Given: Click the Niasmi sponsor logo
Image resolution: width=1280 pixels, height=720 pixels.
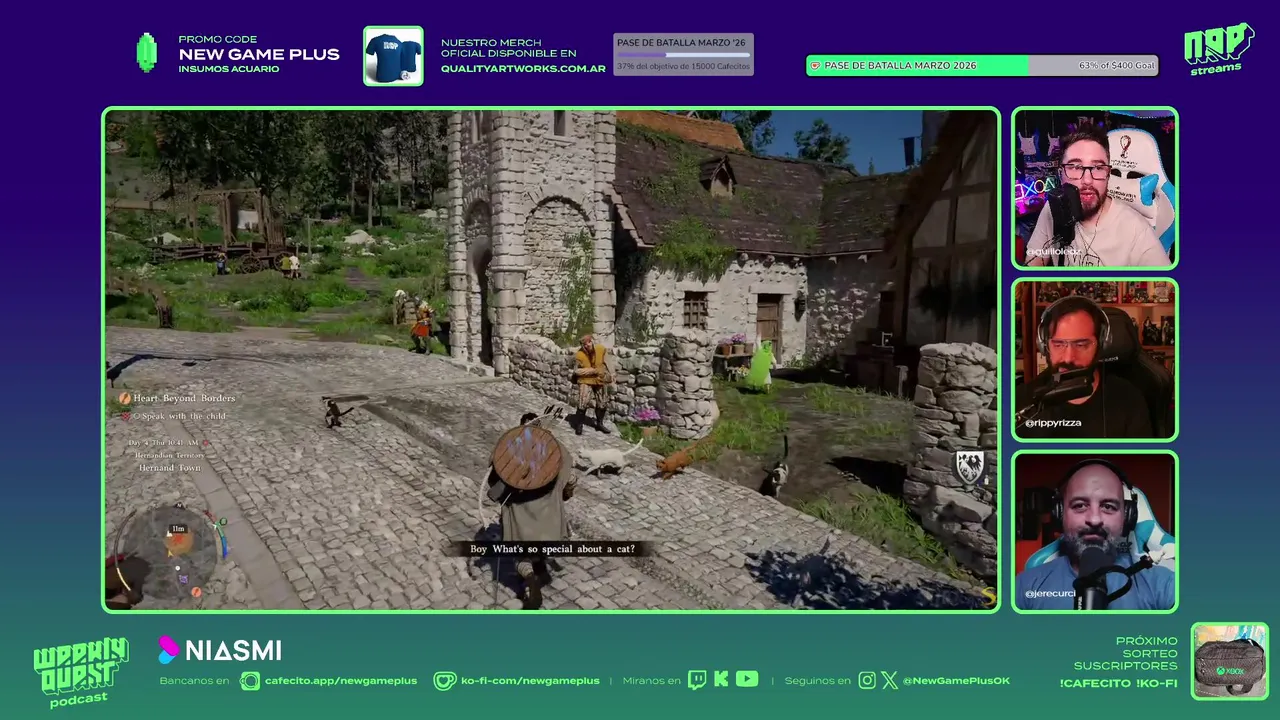Looking at the screenshot, I should 220,650.
